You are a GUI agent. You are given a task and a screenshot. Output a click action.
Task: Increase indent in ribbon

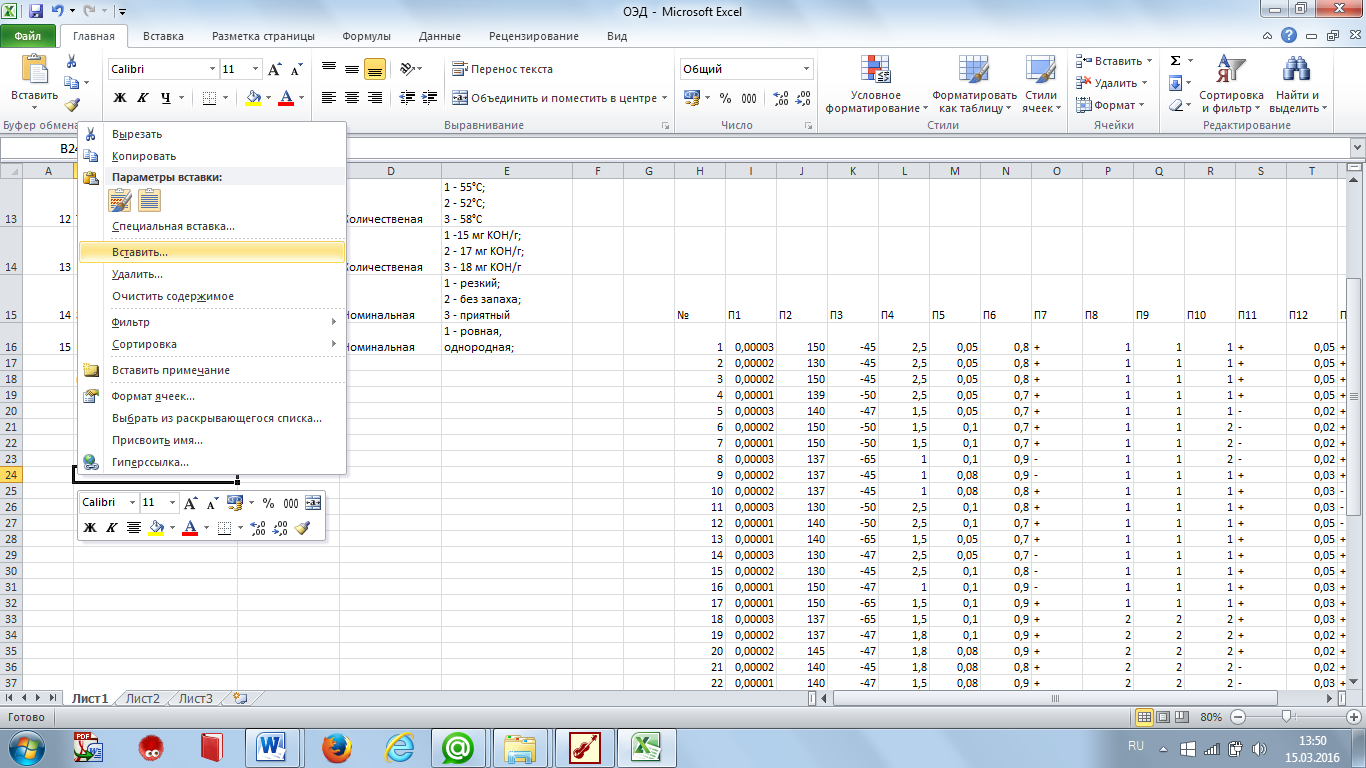tap(430, 98)
